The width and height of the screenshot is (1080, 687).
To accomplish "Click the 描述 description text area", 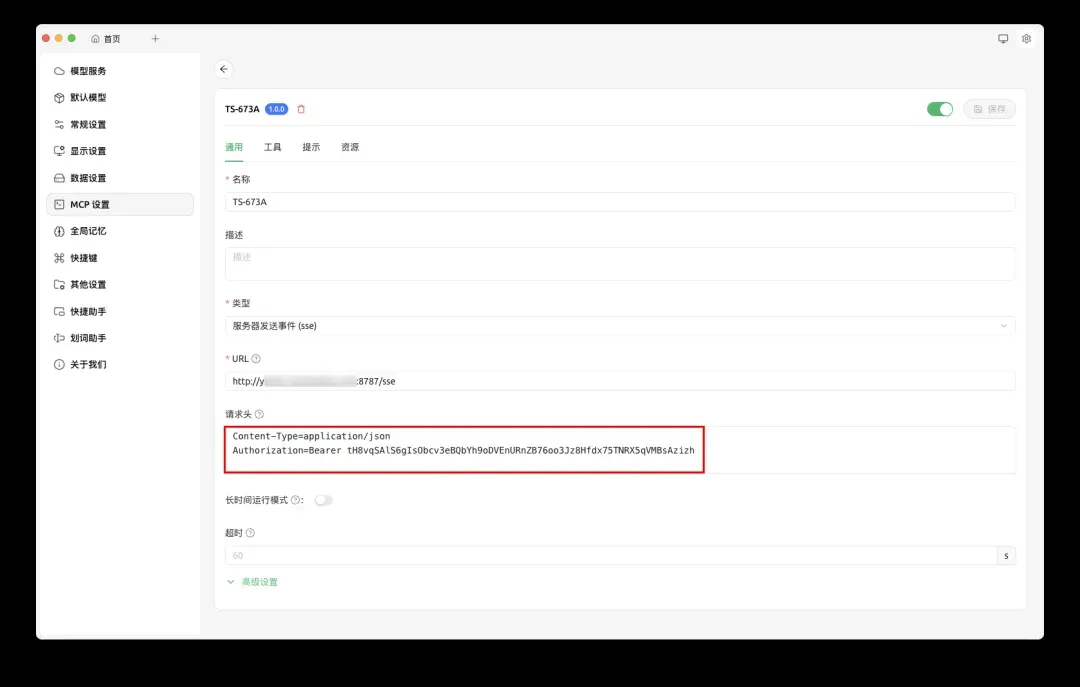I will point(619,263).
